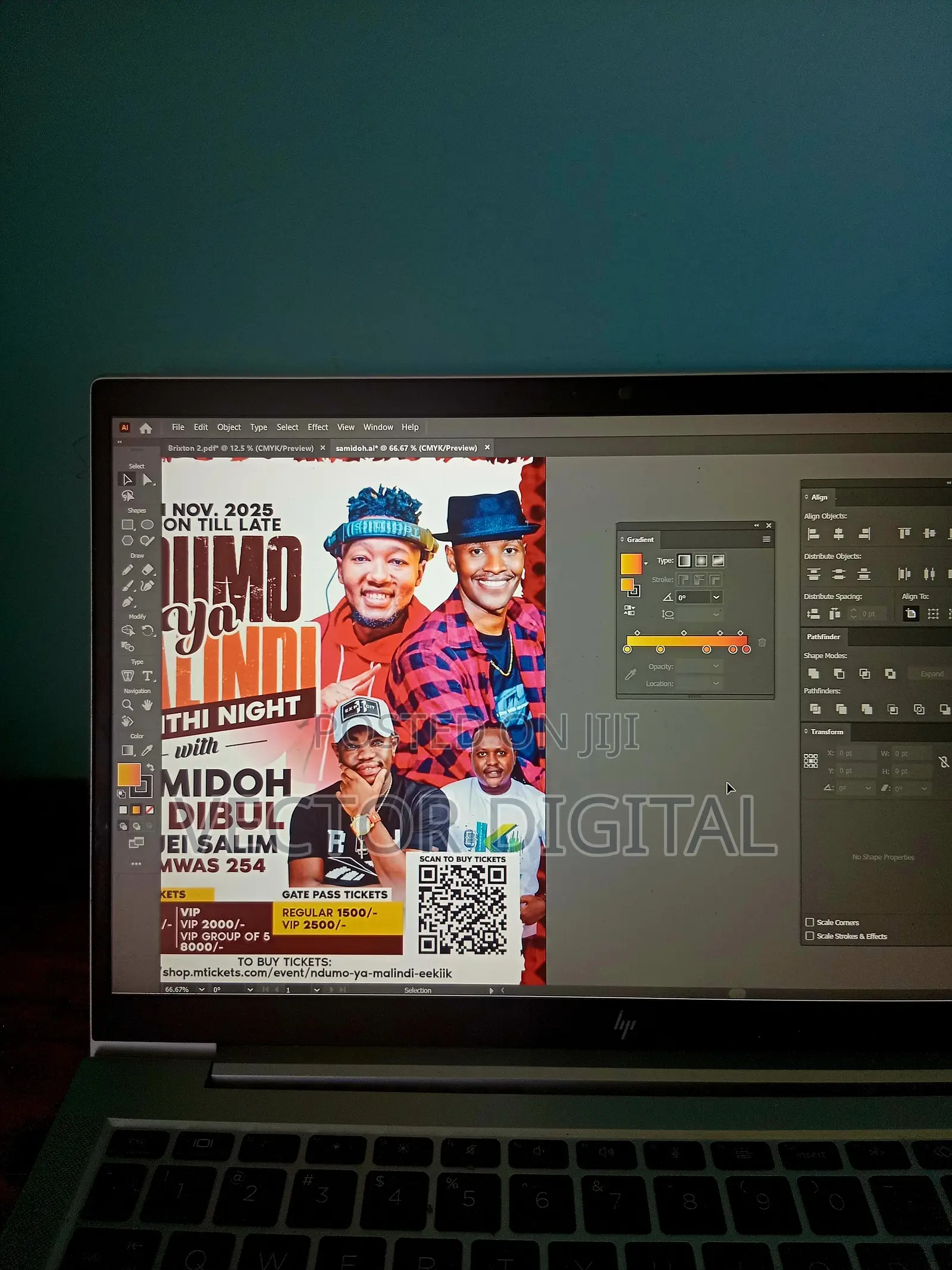Set Align To Artboard option
The height and width of the screenshot is (1270, 952).
pos(911,614)
